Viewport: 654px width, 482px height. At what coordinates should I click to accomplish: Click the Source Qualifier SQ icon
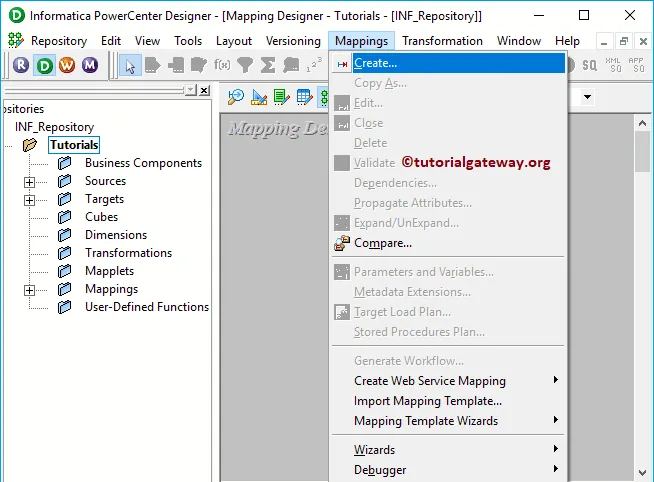coord(589,65)
